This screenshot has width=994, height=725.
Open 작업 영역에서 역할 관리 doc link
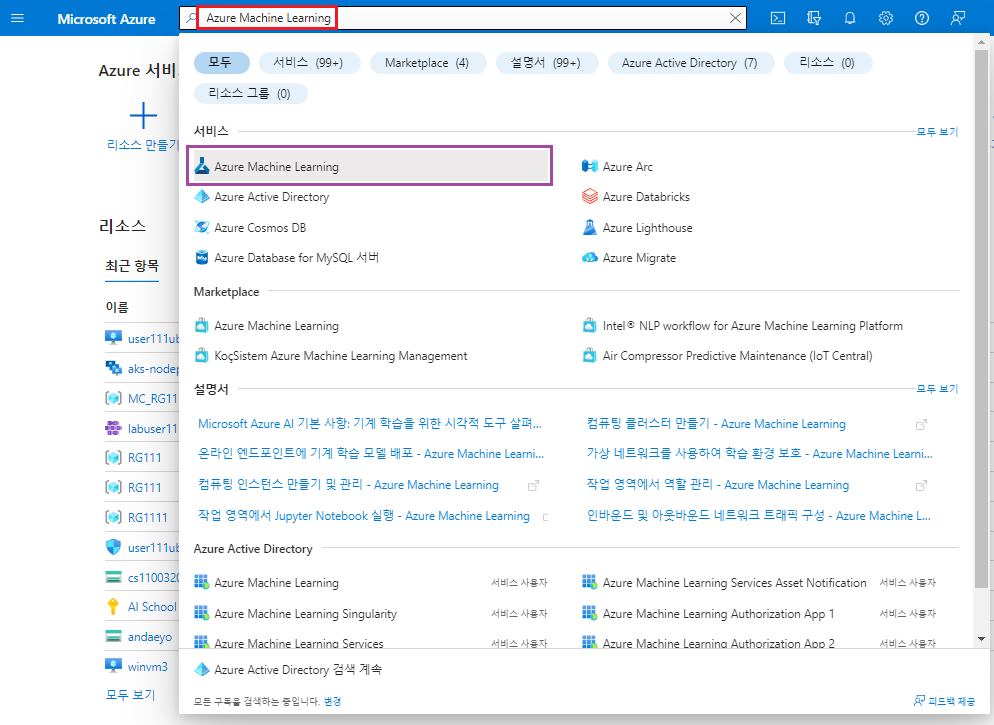(x=718, y=485)
